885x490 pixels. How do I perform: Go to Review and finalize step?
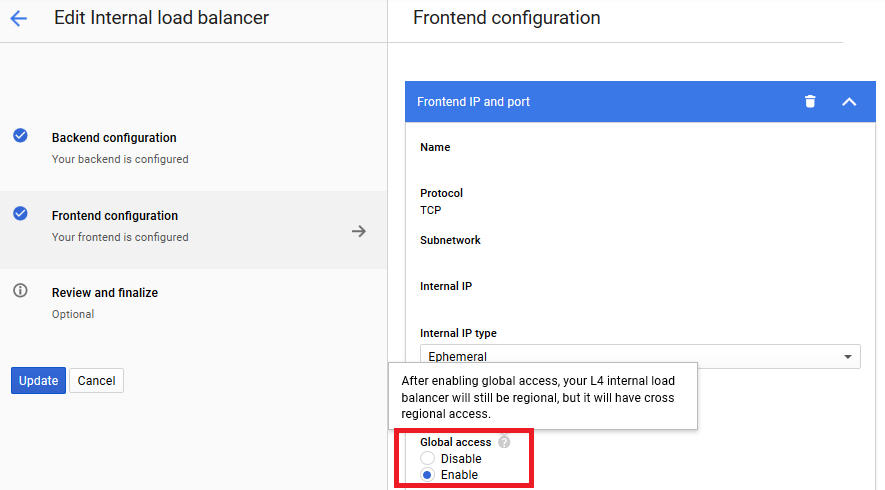point(105,293)
